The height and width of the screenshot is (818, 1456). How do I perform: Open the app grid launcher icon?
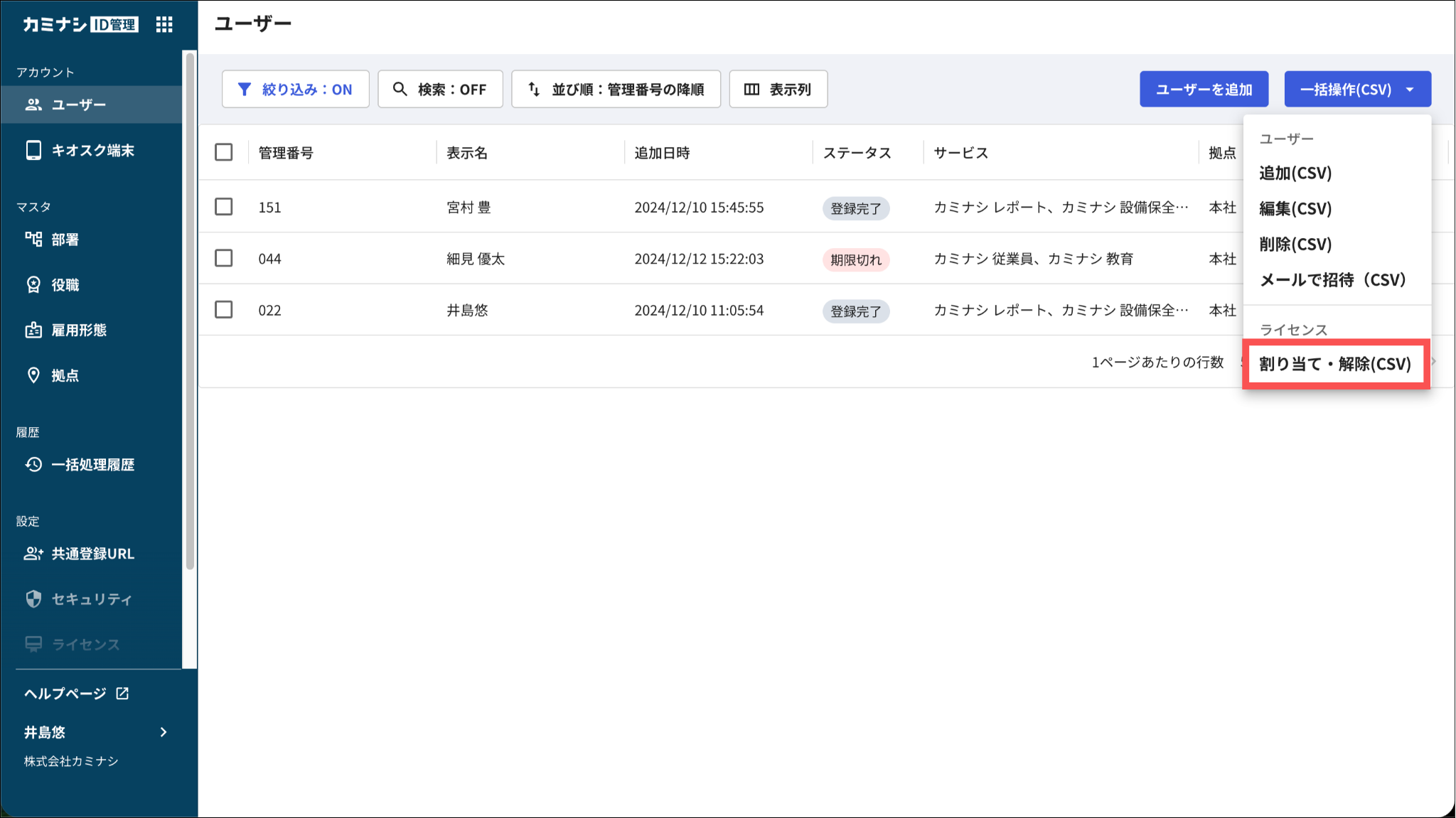click(164, 25)
